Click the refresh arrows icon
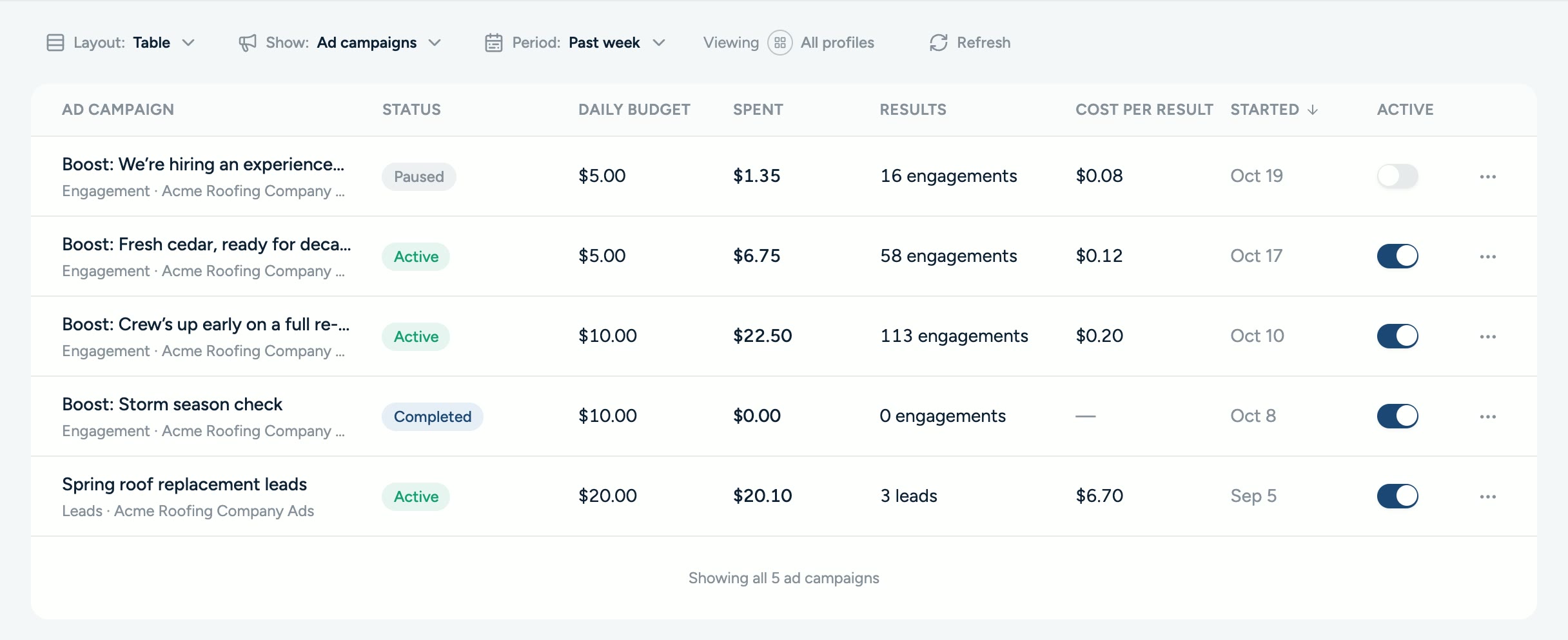This screenshot has width=1568, height=640. click(x=939, y=43)
